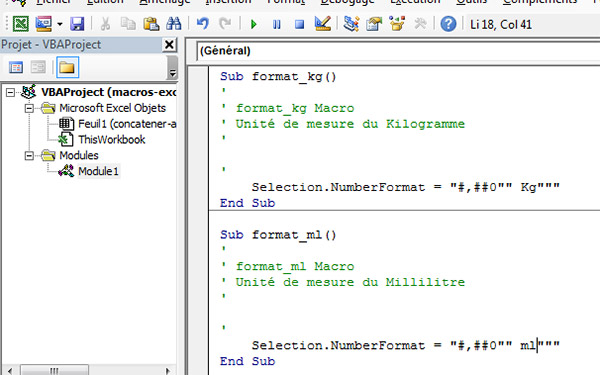
Task: Open Find with the binoculars icon
Action: click(173, 24)
